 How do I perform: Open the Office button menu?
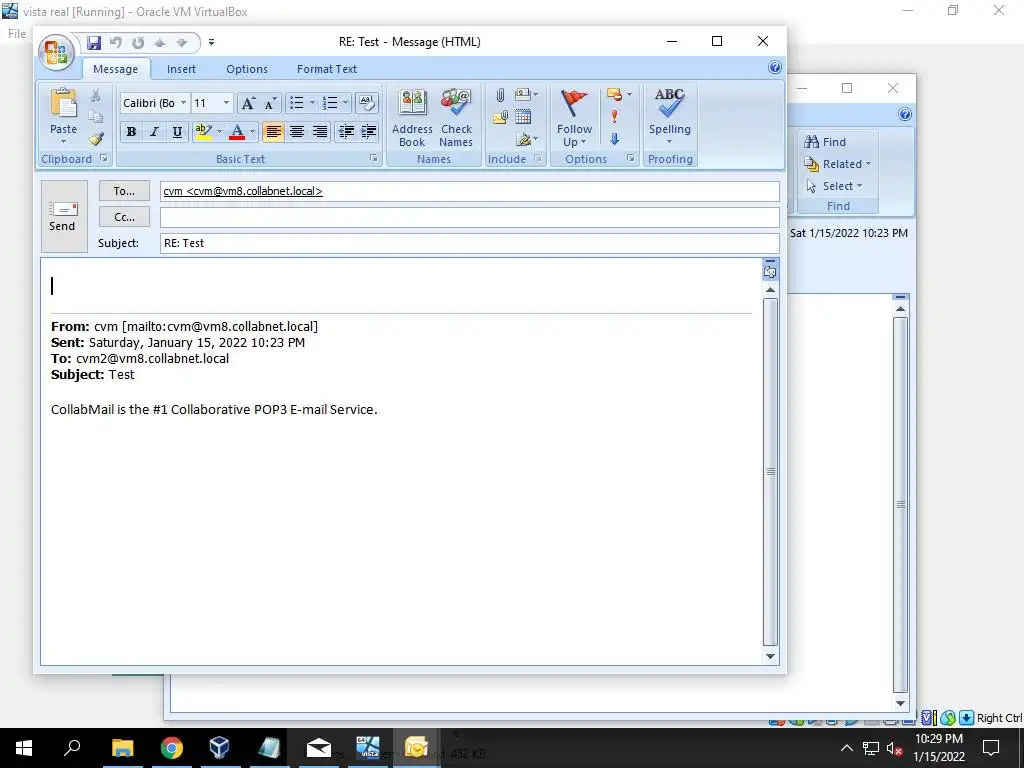tap(56, 52)
